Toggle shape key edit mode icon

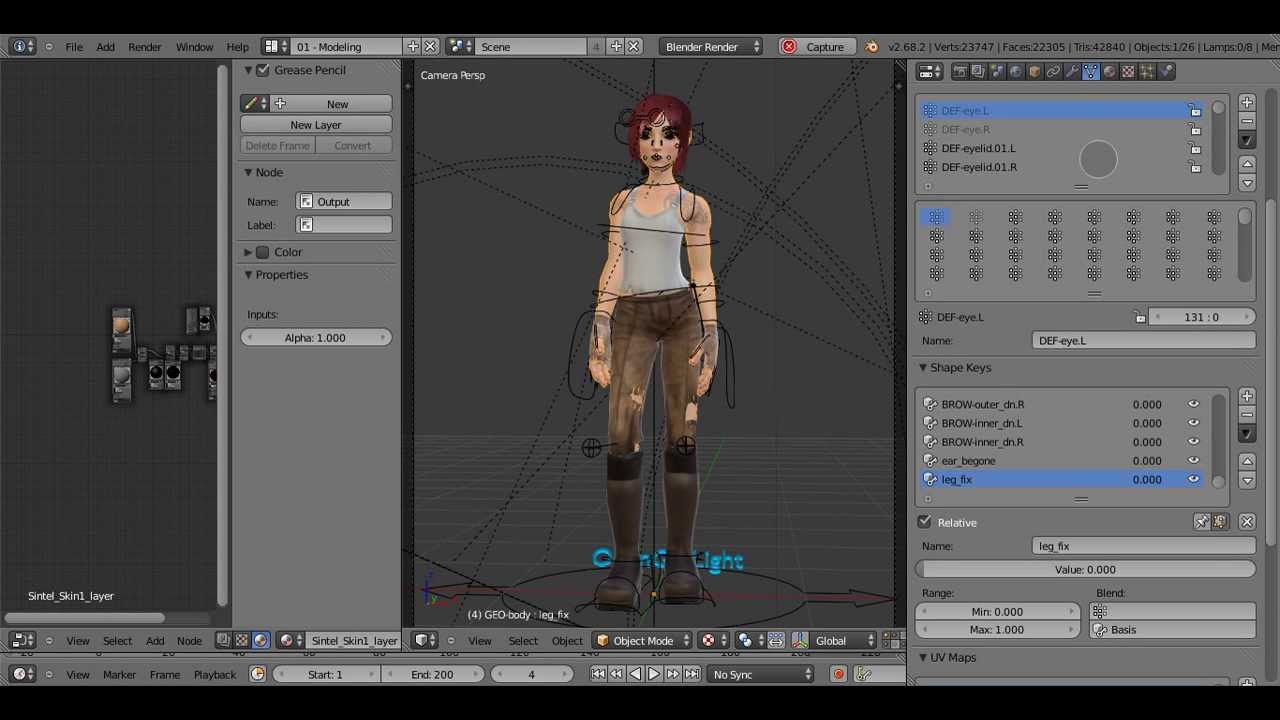click(x=1219, y=522)
